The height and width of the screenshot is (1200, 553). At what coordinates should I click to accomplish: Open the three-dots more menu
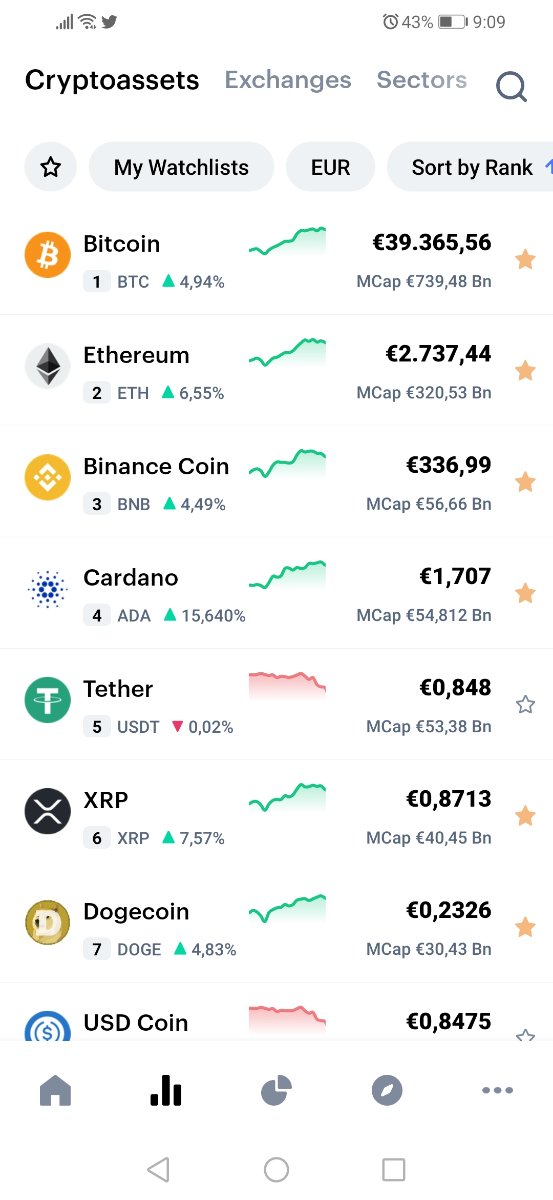497,1091
